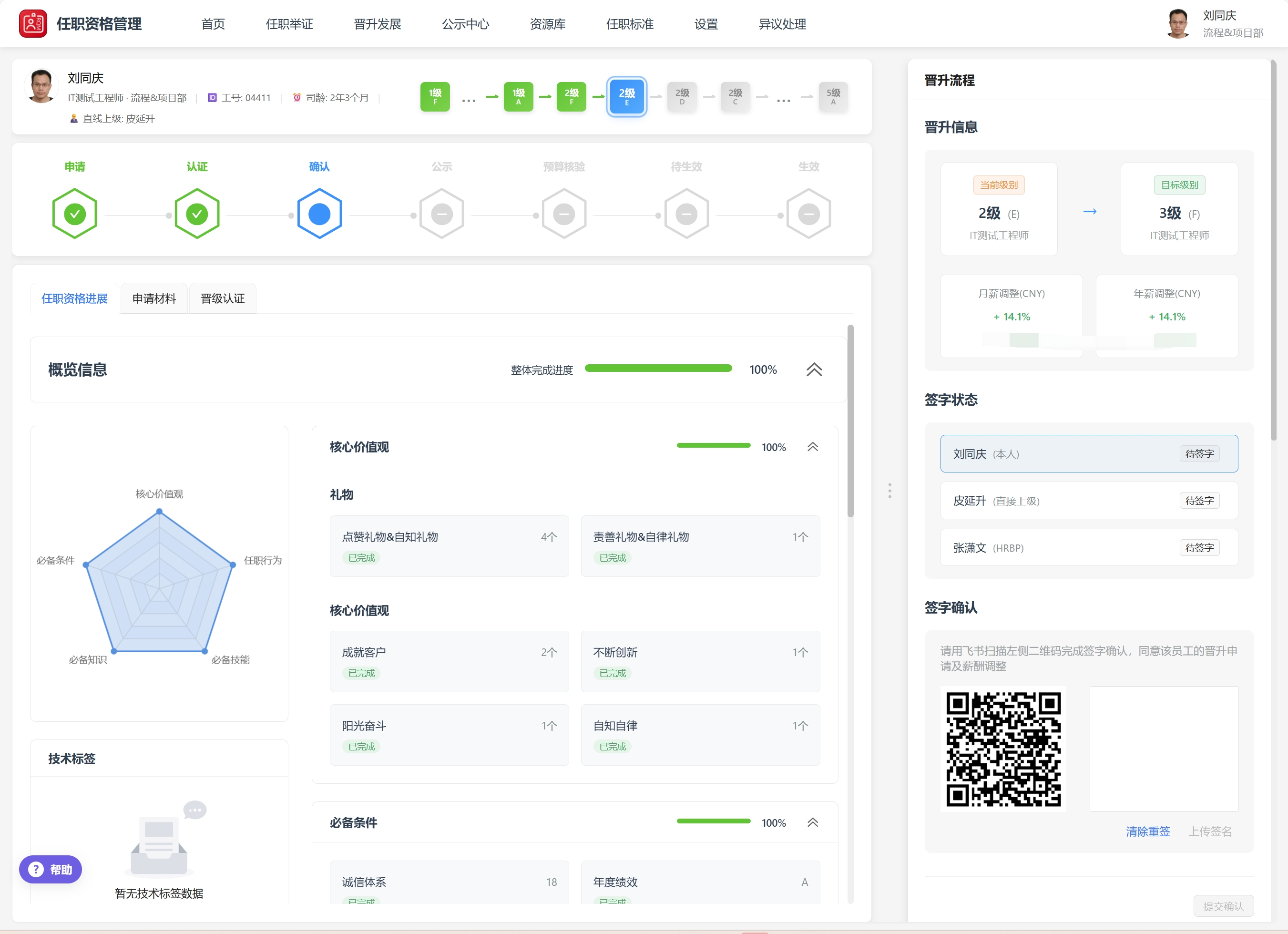1288x934 pixels.
Task: Open the 晋升发展 menu item
Action: (377, 24)
